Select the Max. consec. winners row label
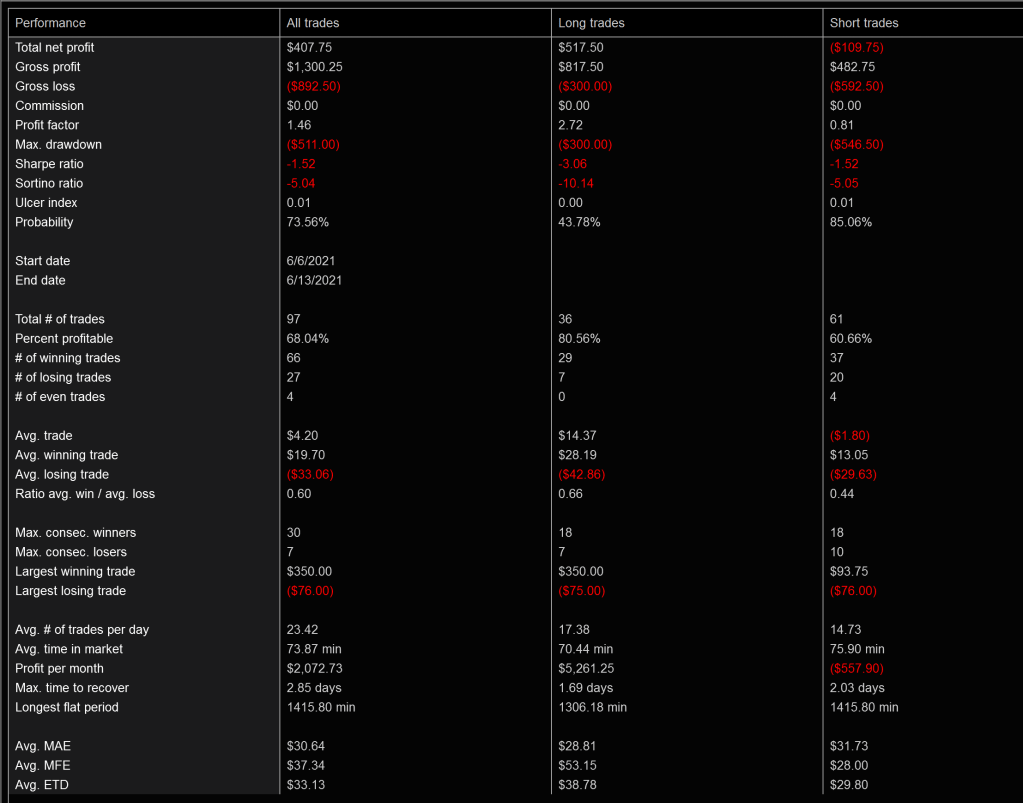 75,533
